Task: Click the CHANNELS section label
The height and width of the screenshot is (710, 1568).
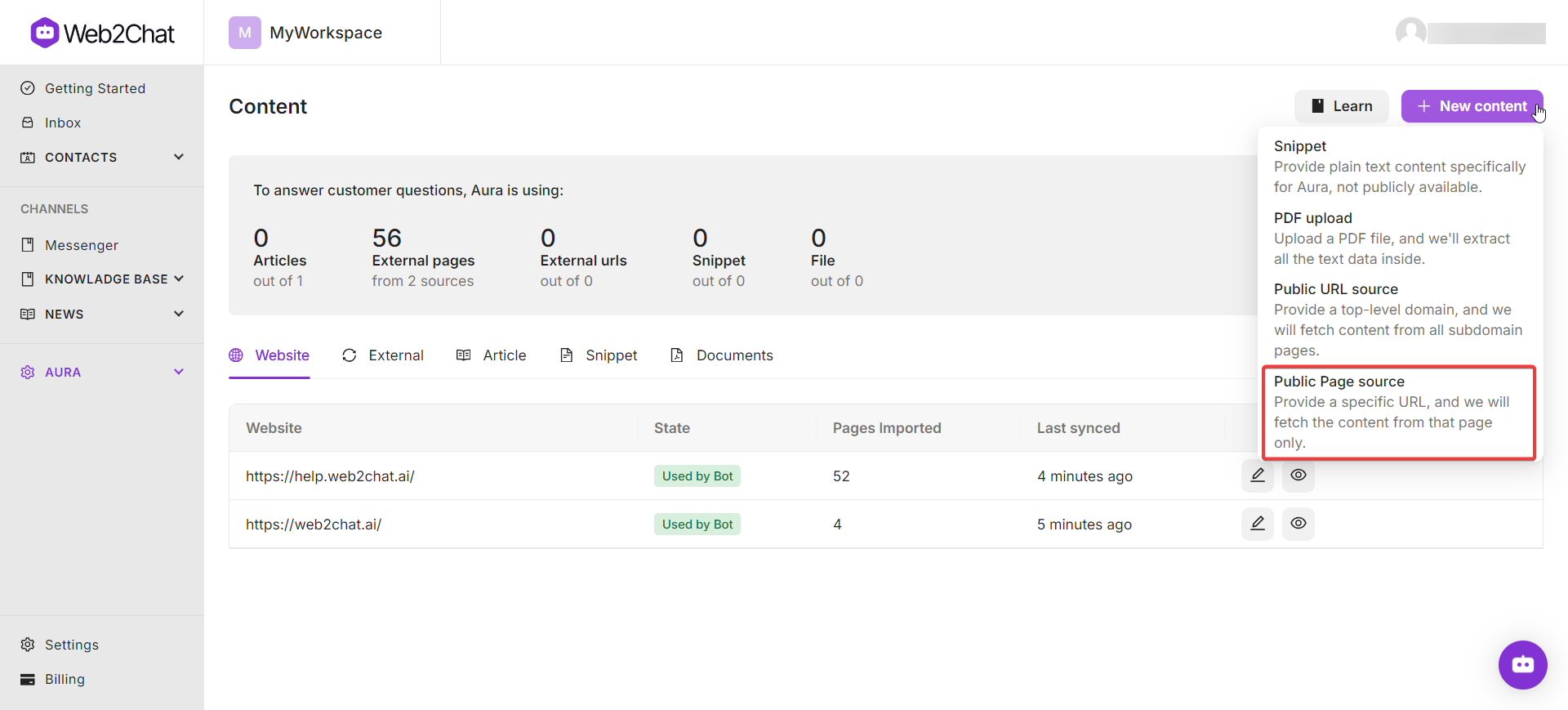Action: [x=54, y=209]
